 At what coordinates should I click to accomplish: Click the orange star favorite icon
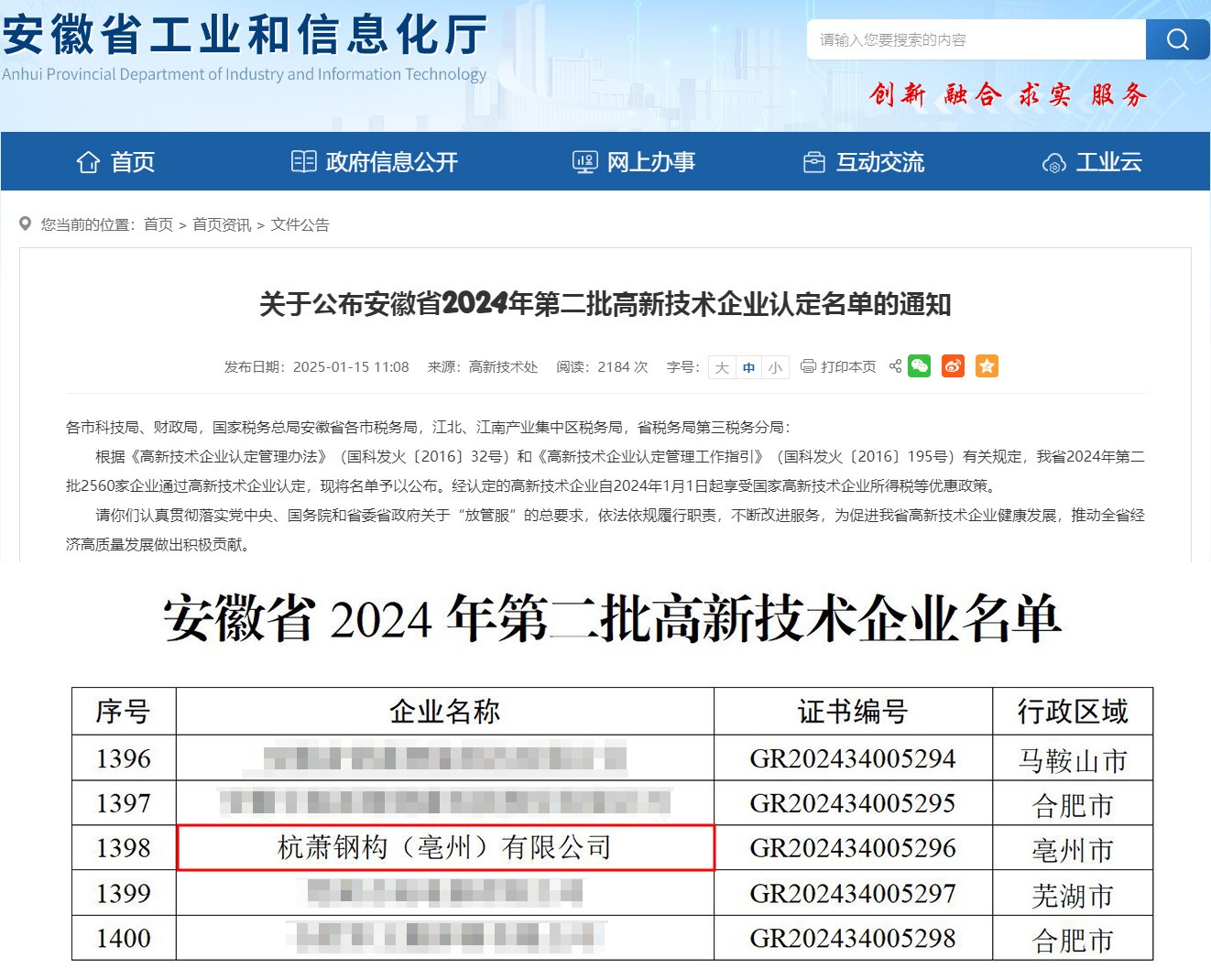pos(987,366)
